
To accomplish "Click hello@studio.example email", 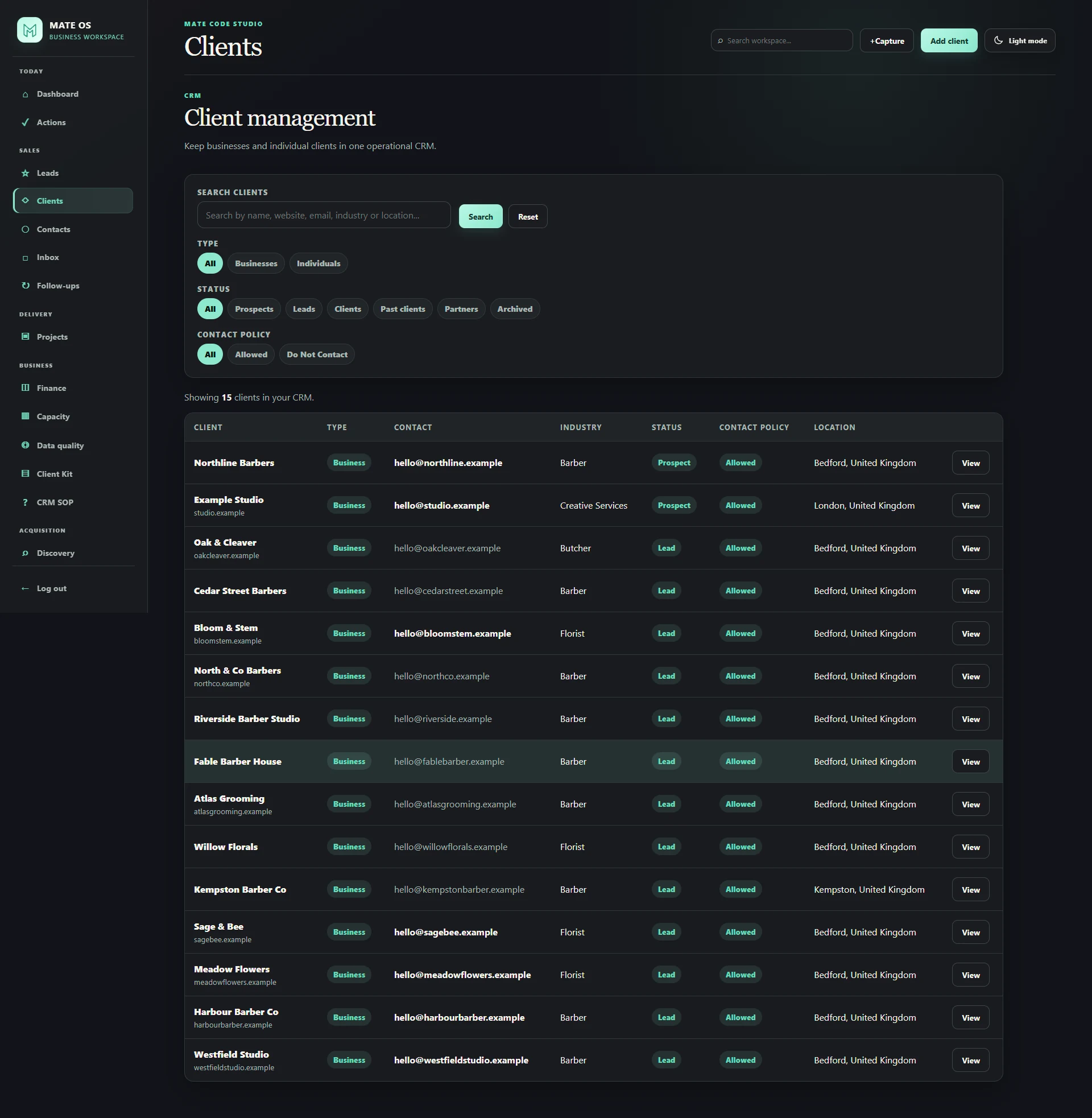I will point(441,505).
